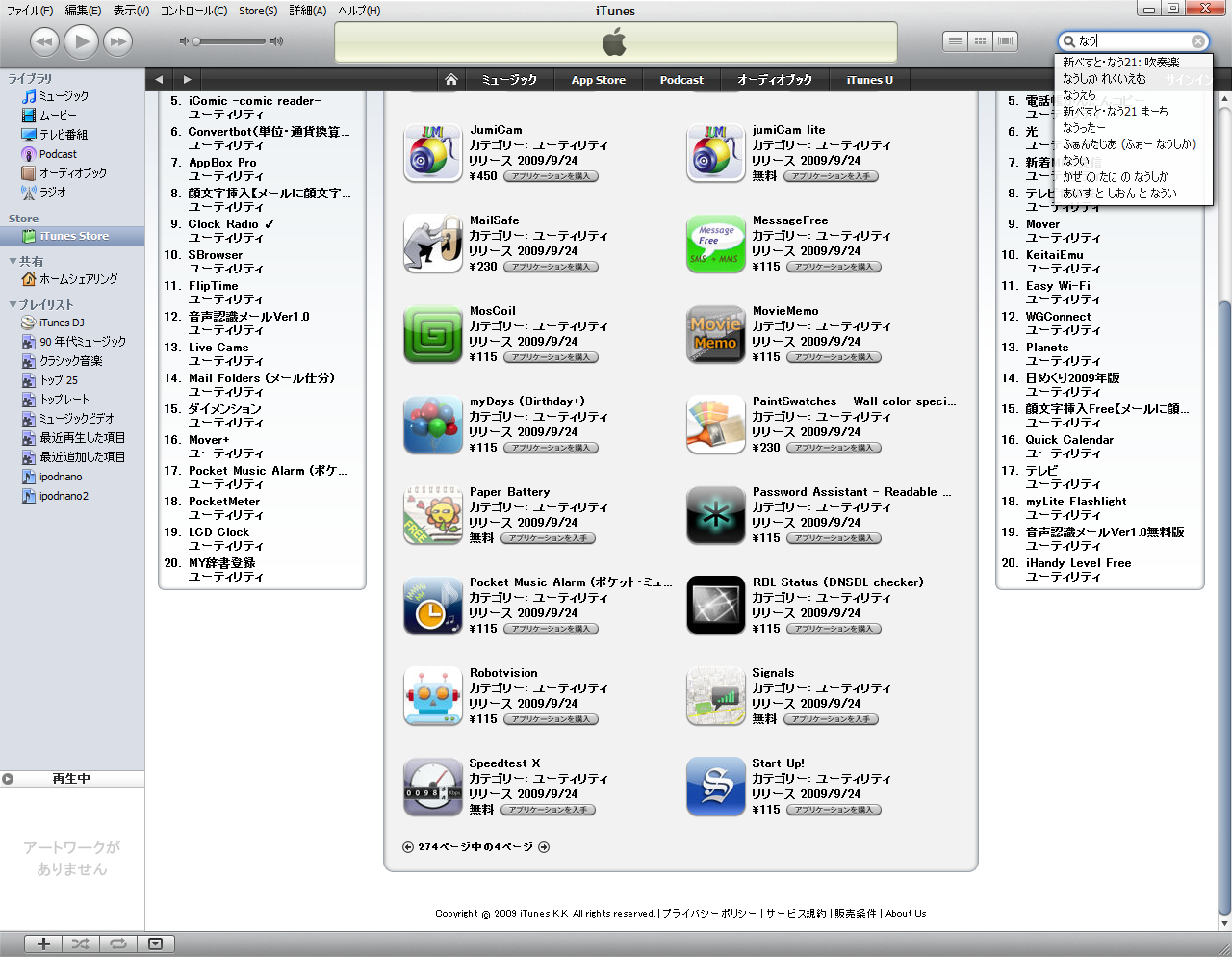
Task: Open MailSafe app icon
Action: pos(432,244)
